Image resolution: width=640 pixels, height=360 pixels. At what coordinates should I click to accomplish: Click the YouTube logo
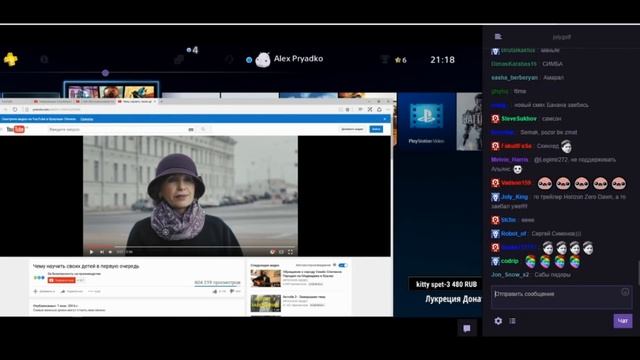click(16, 129)
